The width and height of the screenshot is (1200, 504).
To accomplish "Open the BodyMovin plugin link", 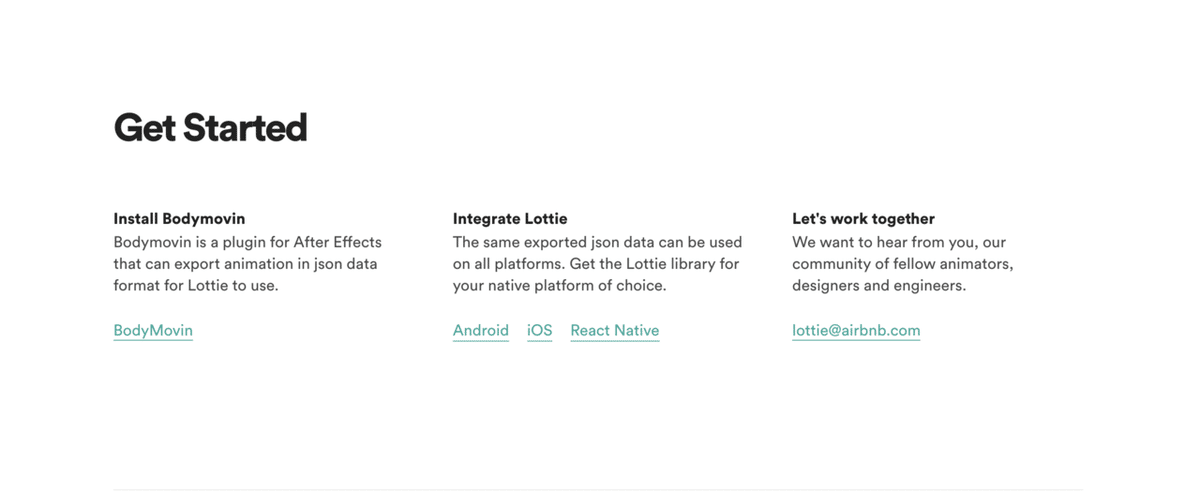I will [x=153, y=330].
